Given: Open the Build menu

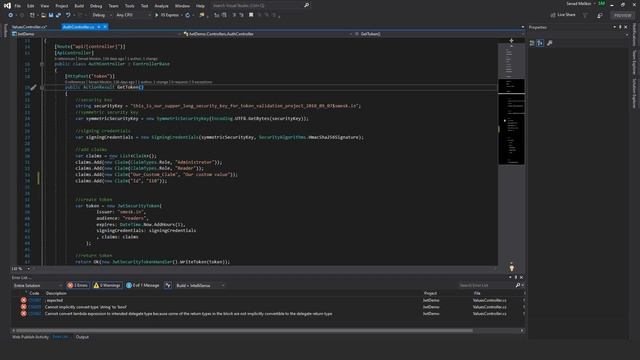Looking at the screenshot, I should tap(79, 6).
